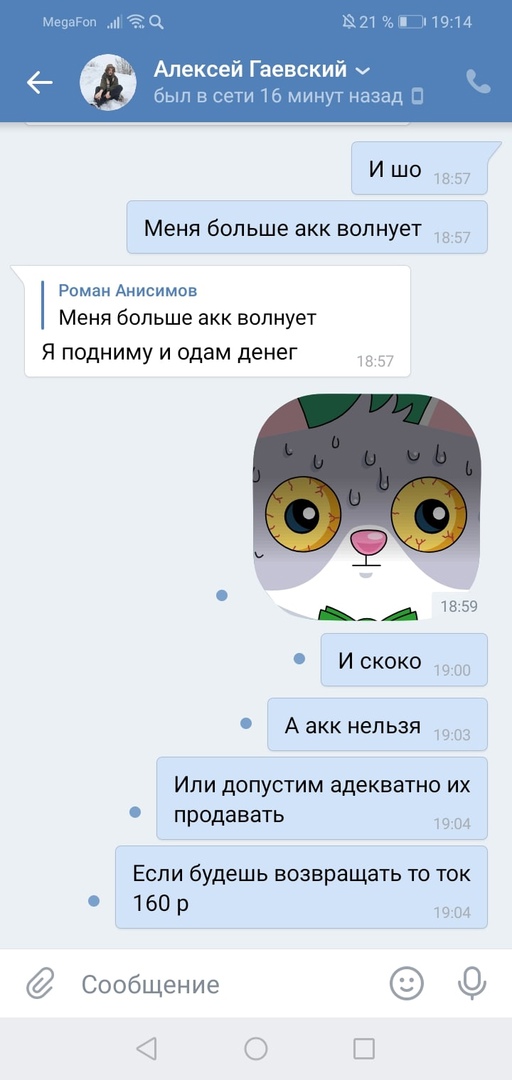Screen dimensions: 512x1080
Task: Open the emoji and sticker picker
Action: point(407,983)
